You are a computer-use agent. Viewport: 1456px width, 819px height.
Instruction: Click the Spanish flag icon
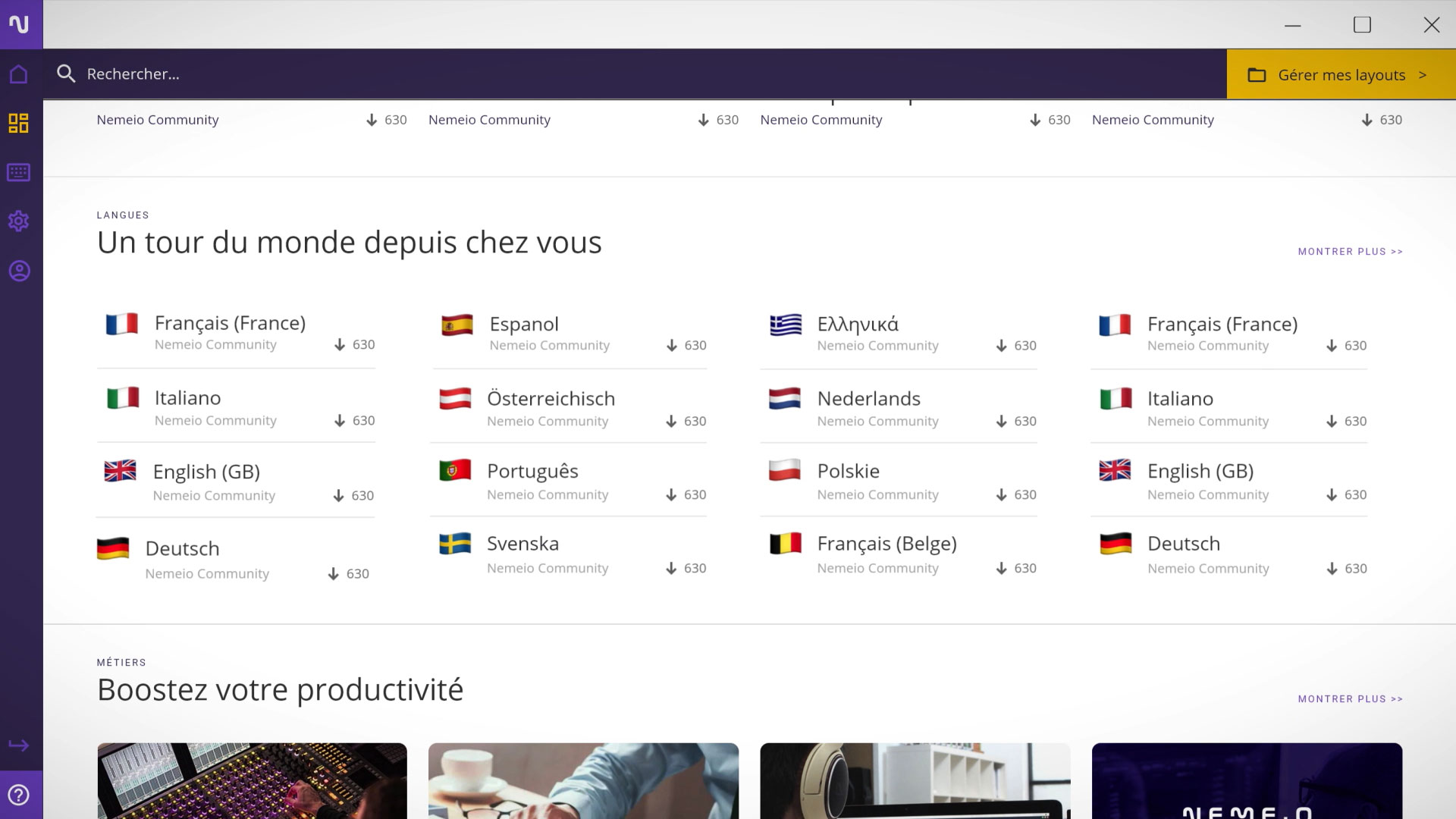point(457,325)
